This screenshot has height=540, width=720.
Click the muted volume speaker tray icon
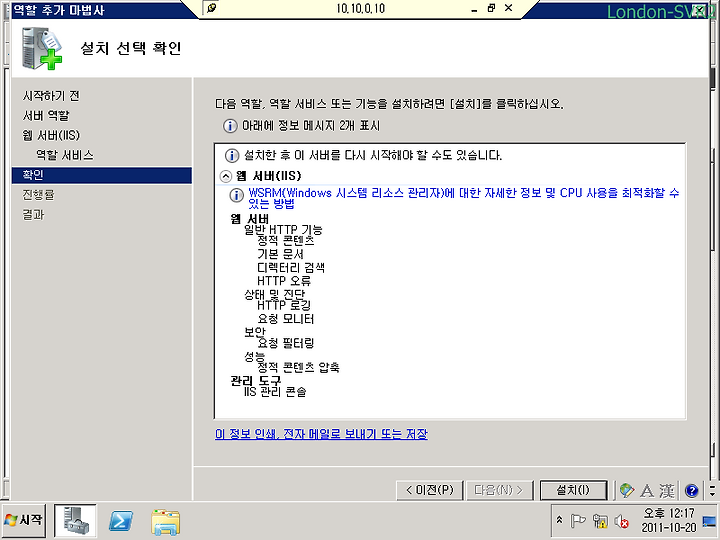tap(621, 521)
